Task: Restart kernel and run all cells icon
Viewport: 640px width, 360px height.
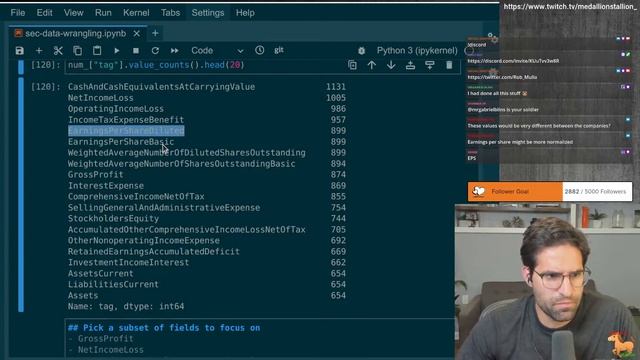Action: point(175,51)
